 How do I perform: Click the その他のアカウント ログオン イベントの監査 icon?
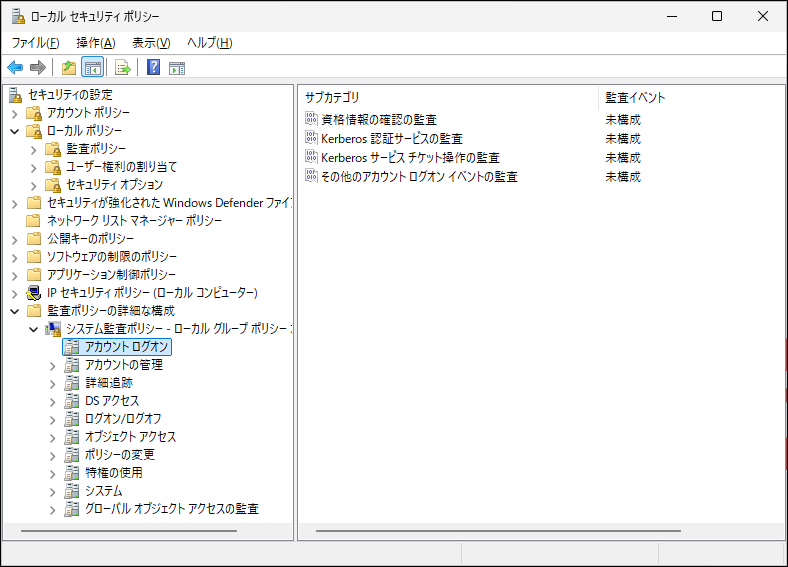point(312,176)
